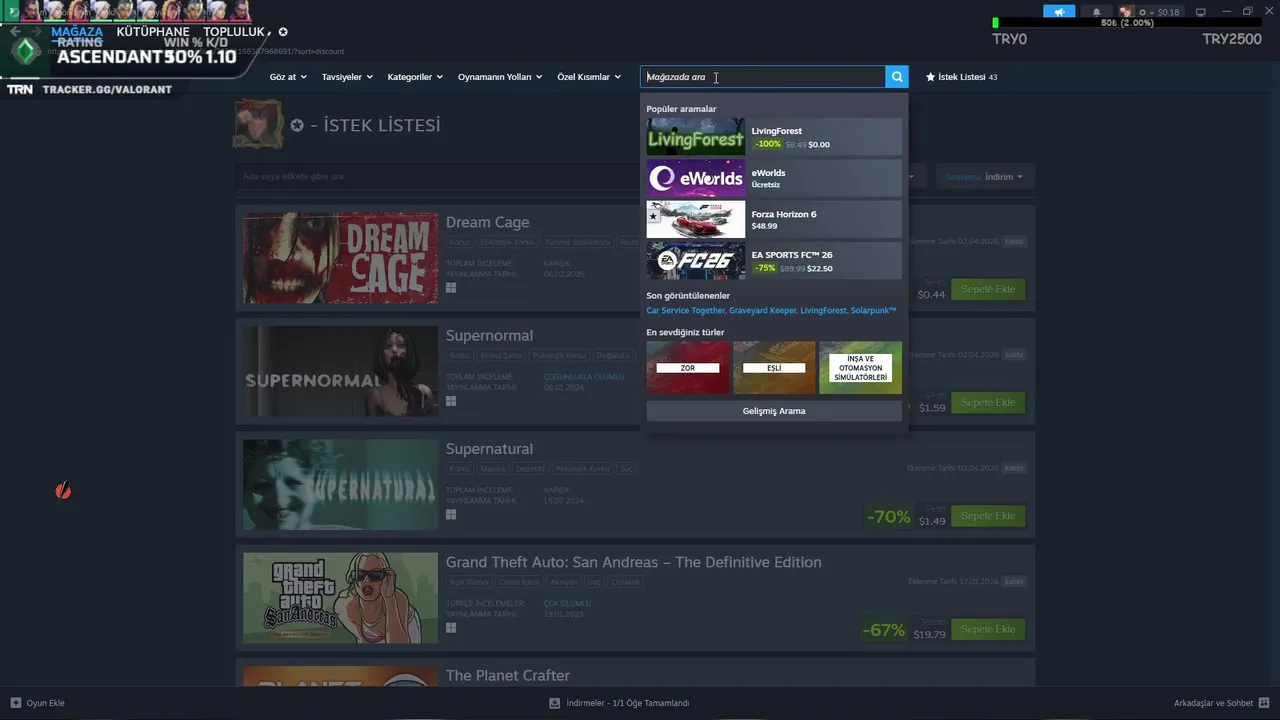Click Sepete Ekle for Supernatural
Screen dimensions: 1280x720
988,516
